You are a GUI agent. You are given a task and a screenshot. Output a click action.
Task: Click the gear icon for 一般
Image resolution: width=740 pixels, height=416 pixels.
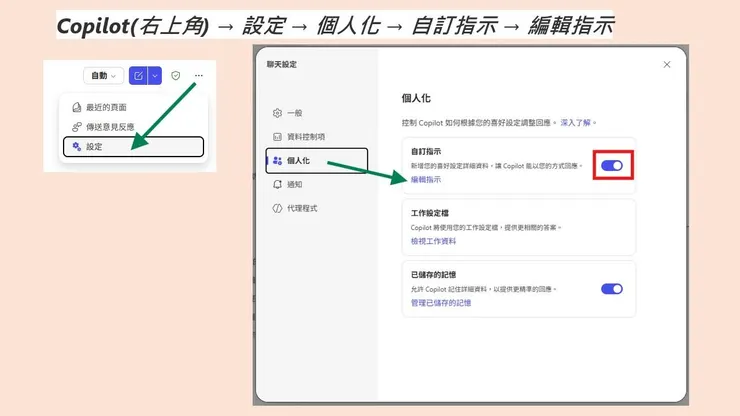tap(278, 113)
